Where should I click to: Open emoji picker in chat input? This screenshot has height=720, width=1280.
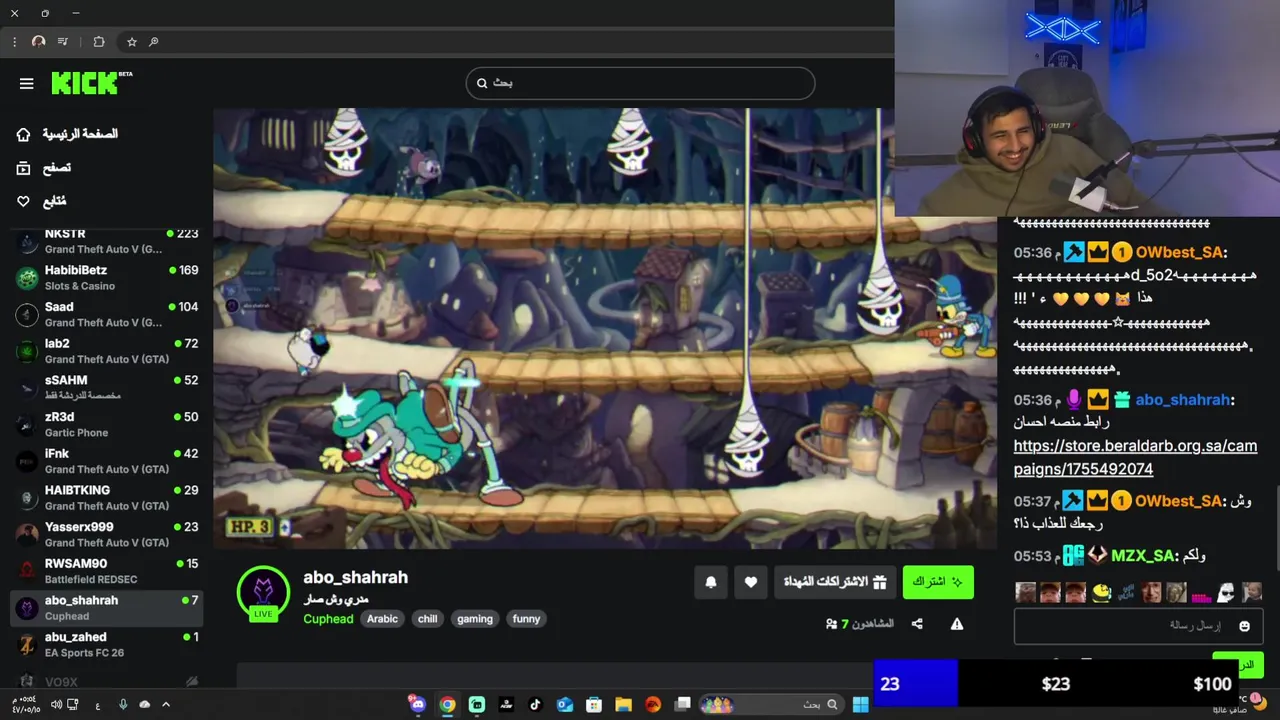tap(1244, 626)
